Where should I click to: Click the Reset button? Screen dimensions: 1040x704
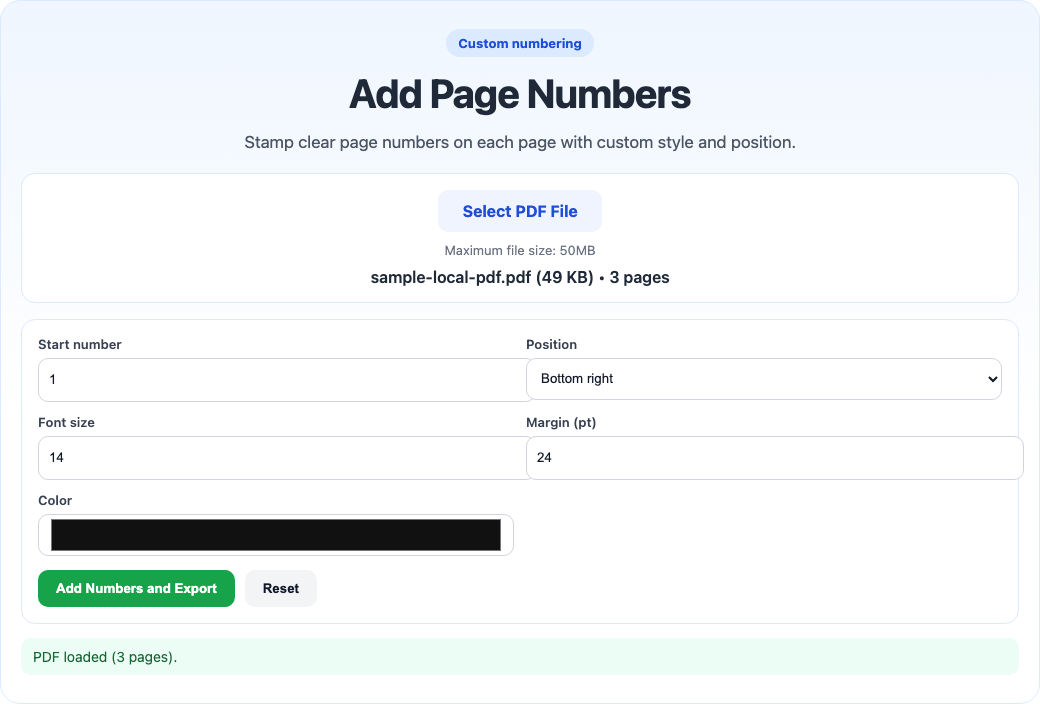tap(281, 588)
